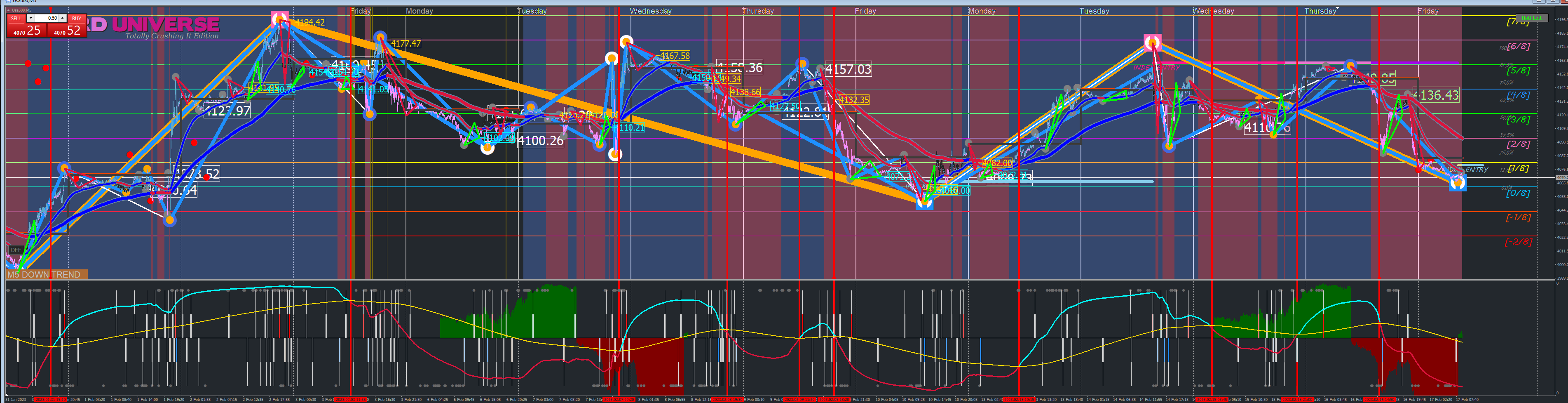Click the 4167.58 price label
The image size is (1568, 403).
tap(675, 56)
